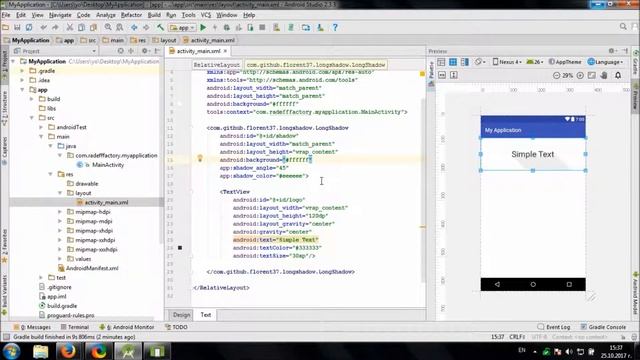Click the Project panel settings gear

click(144, 51)
